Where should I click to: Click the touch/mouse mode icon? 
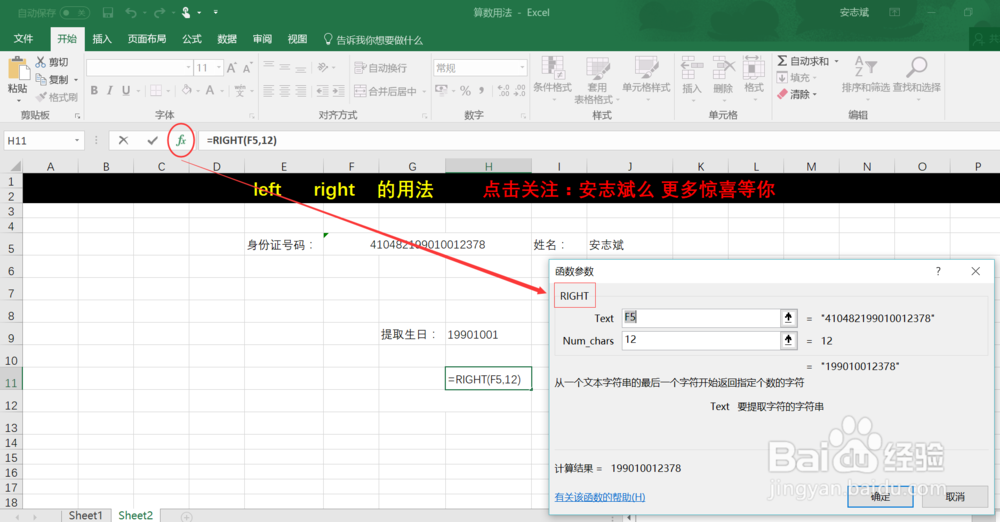pos(186,12)
